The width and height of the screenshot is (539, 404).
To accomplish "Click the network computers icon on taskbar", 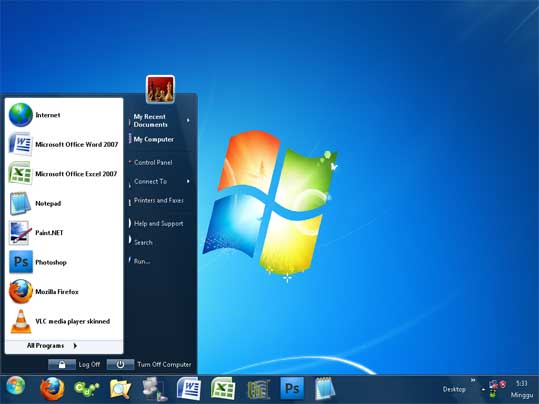I will coord(154,389).
